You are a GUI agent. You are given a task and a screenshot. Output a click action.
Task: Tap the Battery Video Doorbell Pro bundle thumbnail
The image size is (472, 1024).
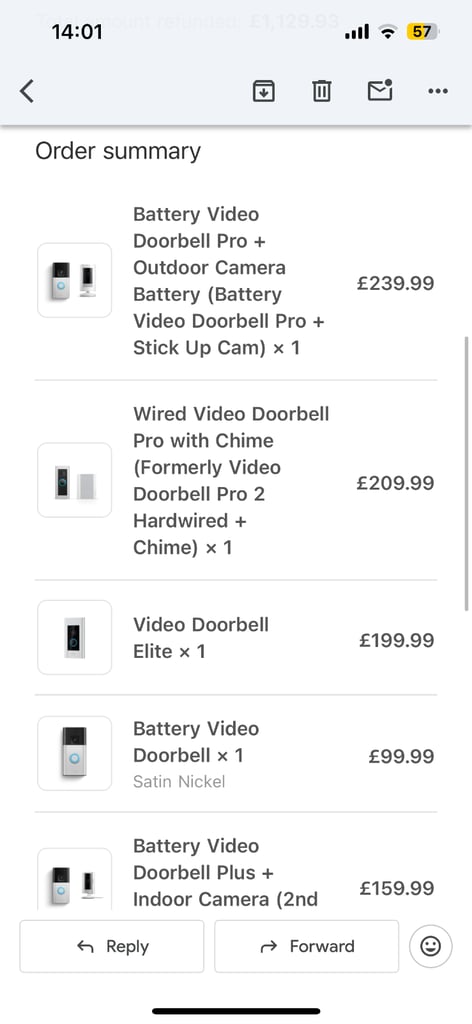pos(74,281)
